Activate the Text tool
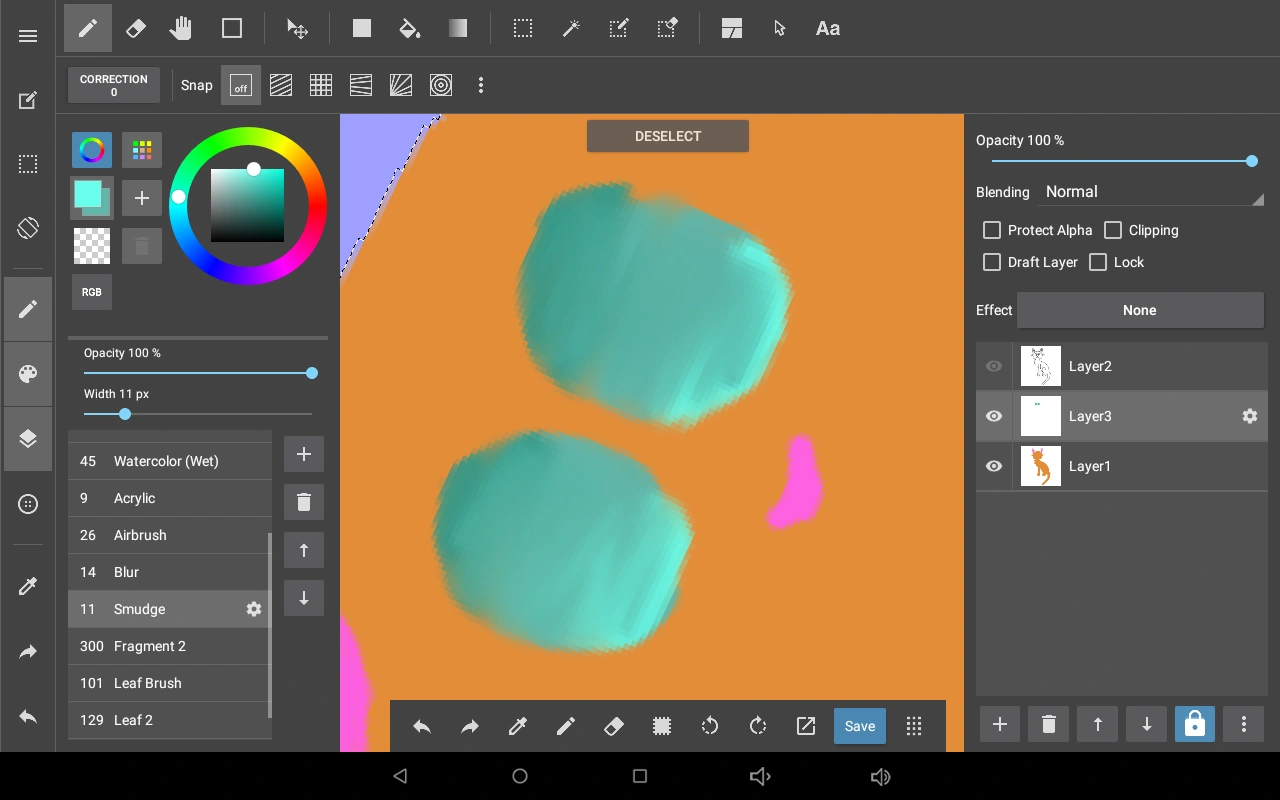Image resolution: width=1280 pixels, height=800 pixels. pos(827,29)
